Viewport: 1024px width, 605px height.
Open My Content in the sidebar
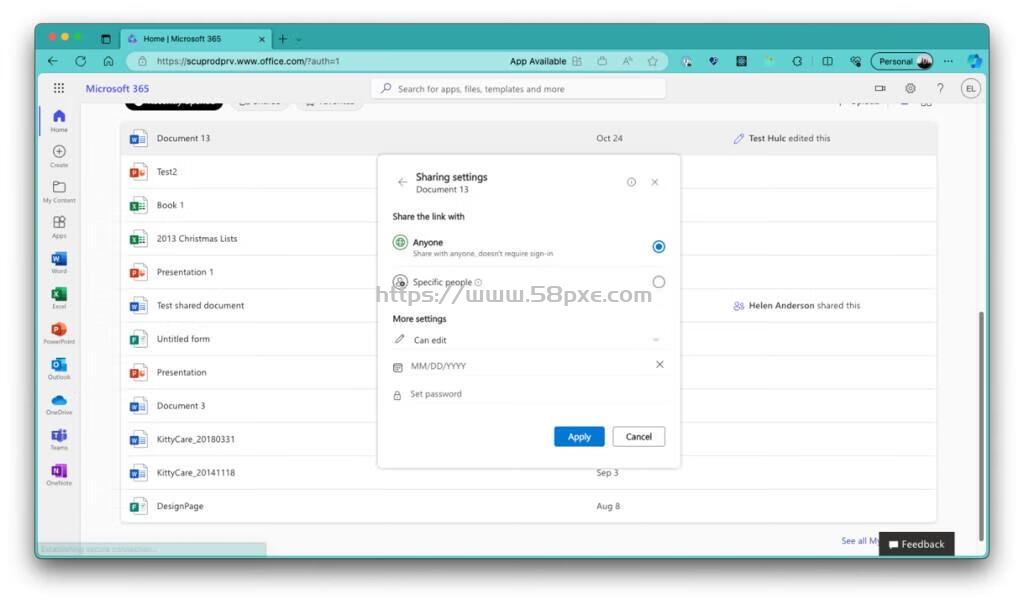(59, 192)
